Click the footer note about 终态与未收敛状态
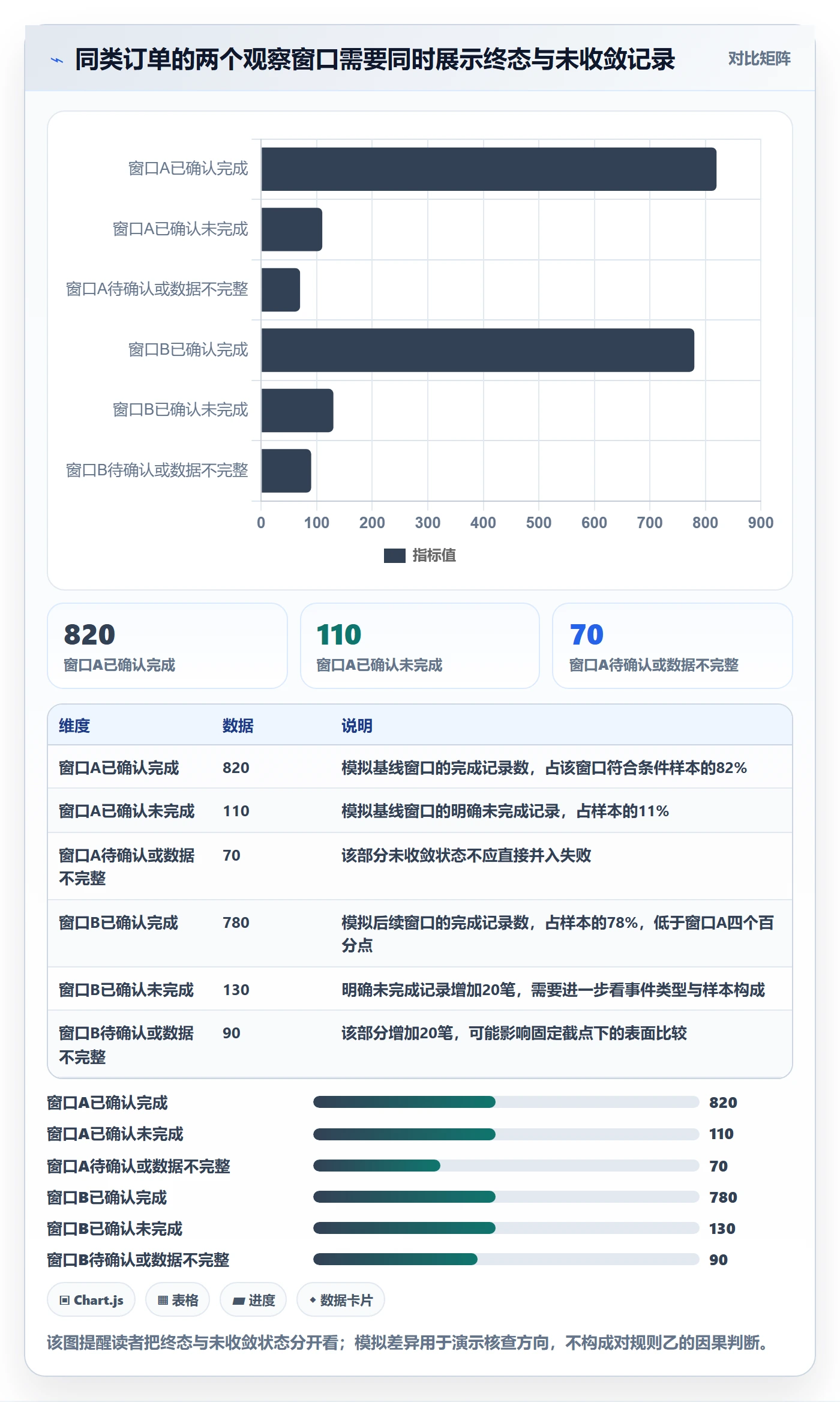Screen dimensions: 840x1402 point(408,1342)
